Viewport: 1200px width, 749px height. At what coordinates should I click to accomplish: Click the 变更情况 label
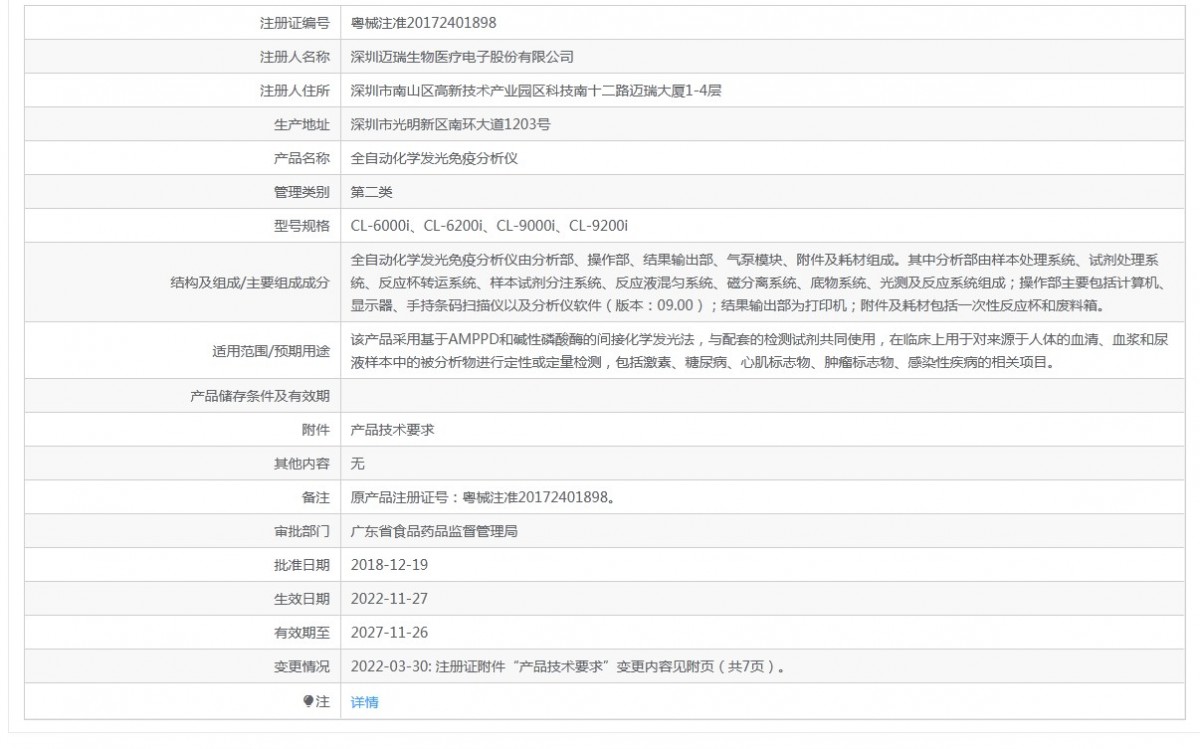click(x=302, y=667)
